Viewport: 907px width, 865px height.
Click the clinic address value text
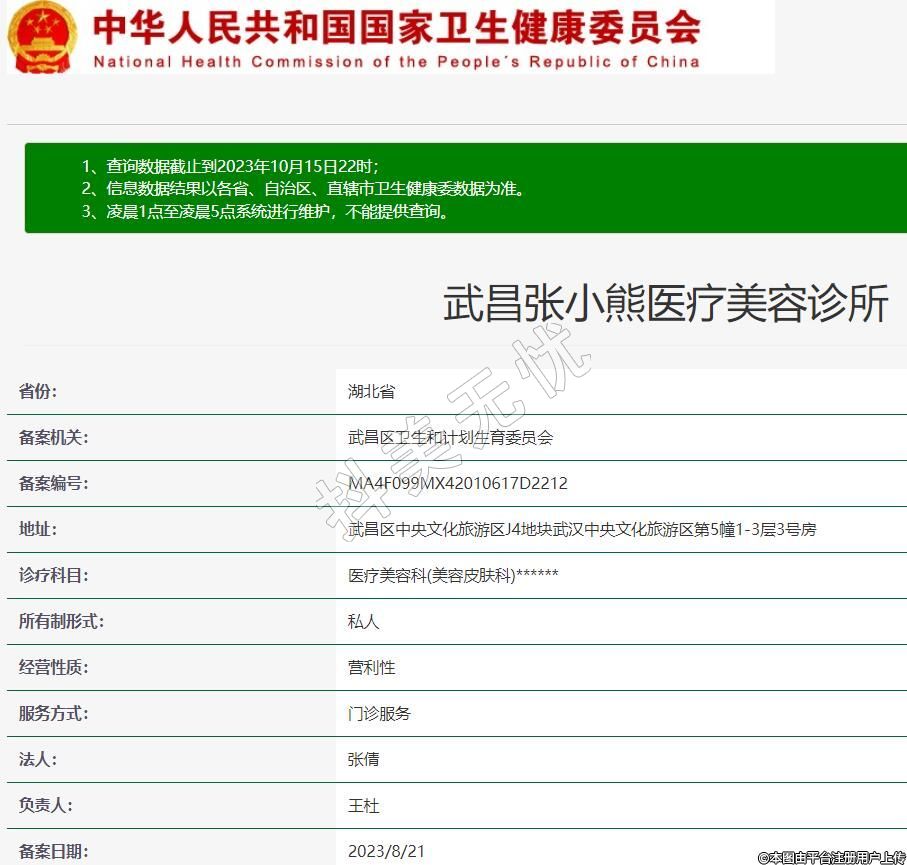[x=581, y=529]
